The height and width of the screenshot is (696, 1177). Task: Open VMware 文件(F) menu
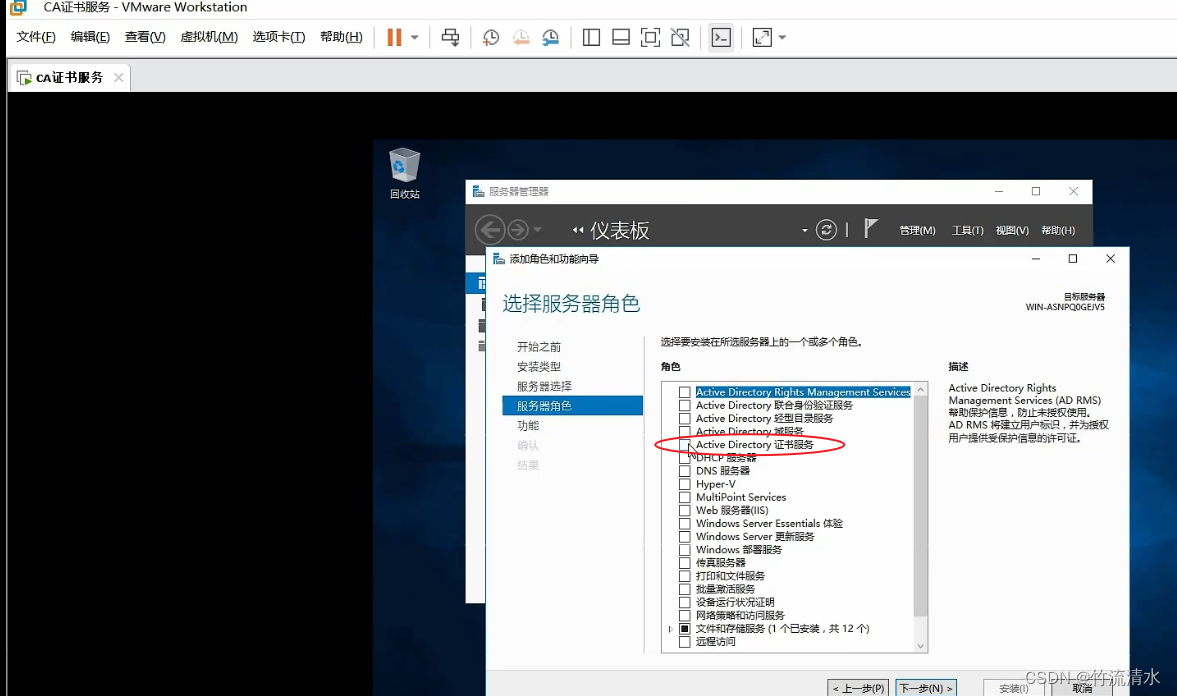pos(36,37)
